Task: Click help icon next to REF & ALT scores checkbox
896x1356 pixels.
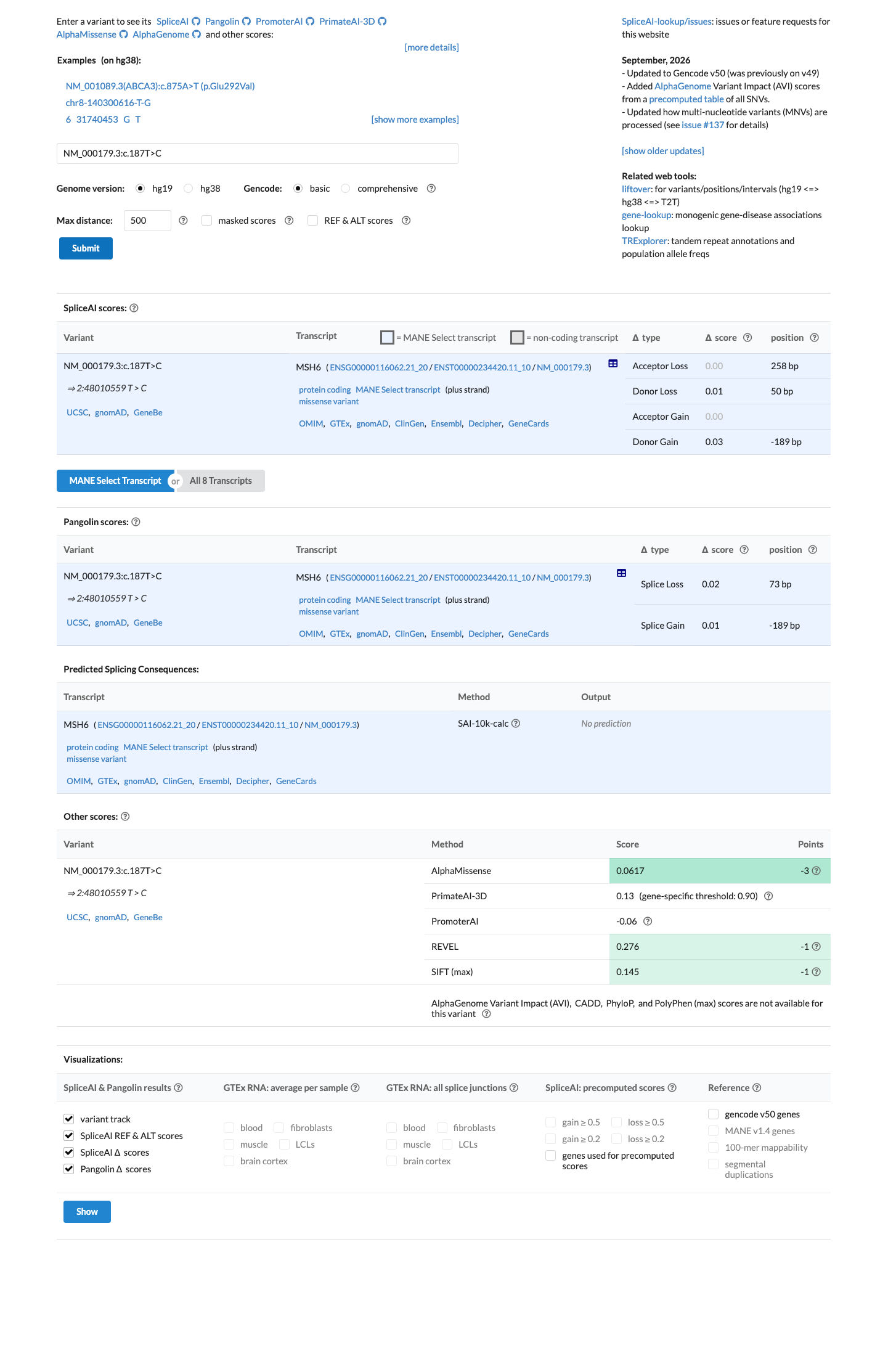Action: (406, 221)
